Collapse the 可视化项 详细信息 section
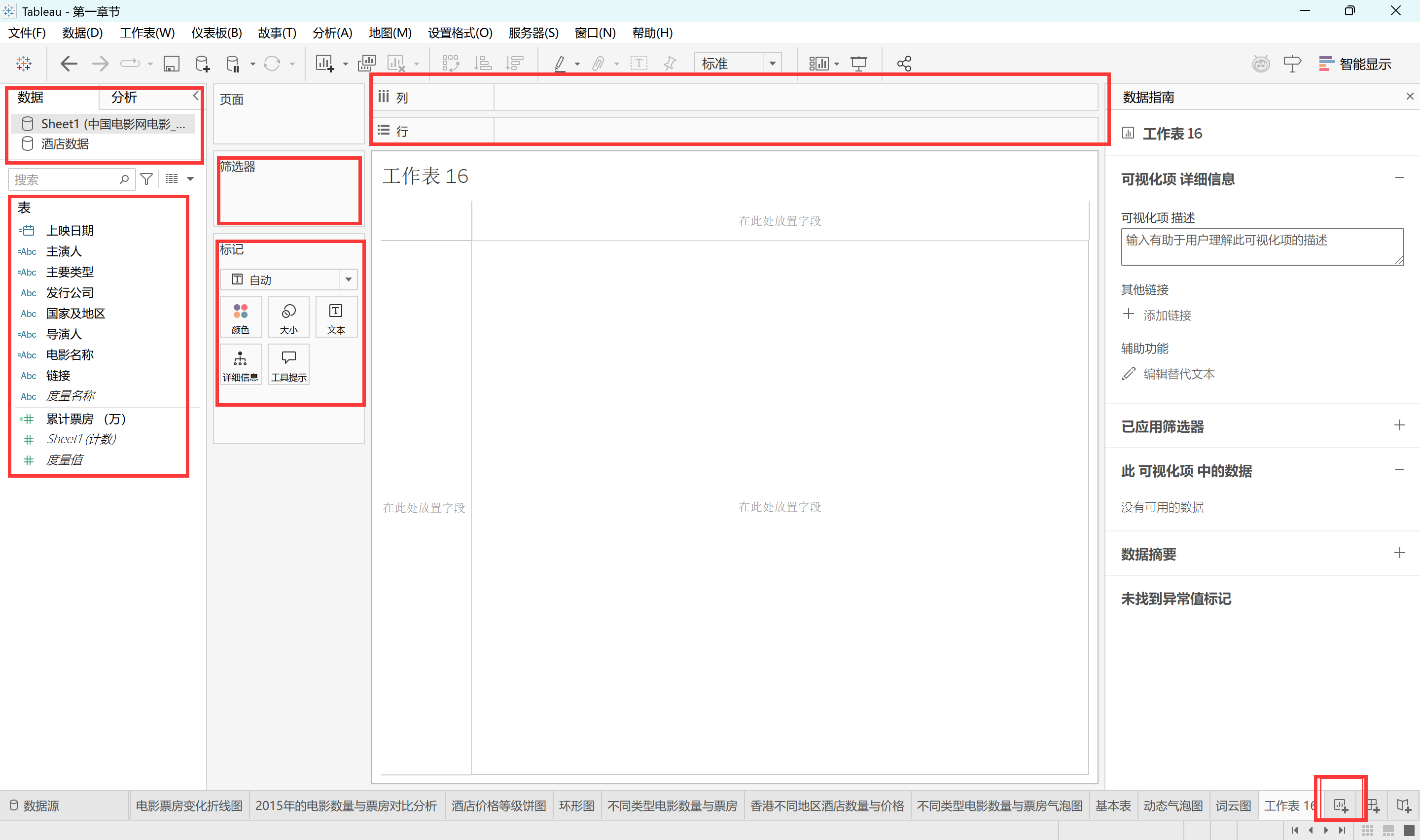The width and height of the screenshot is (1420, 840). coord(1399,178)
